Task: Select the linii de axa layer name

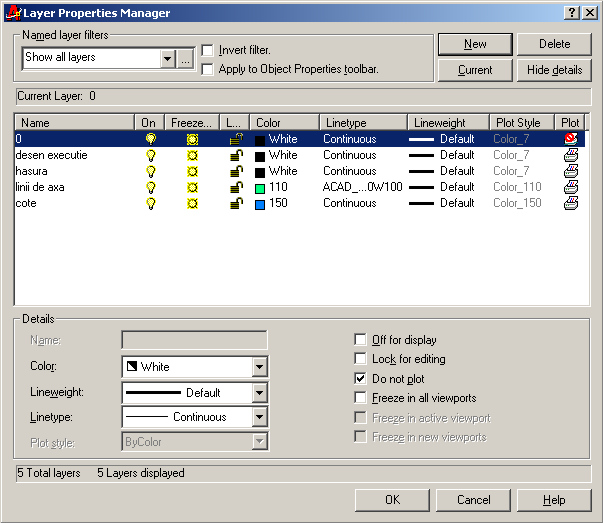Action: click(40, 187)
